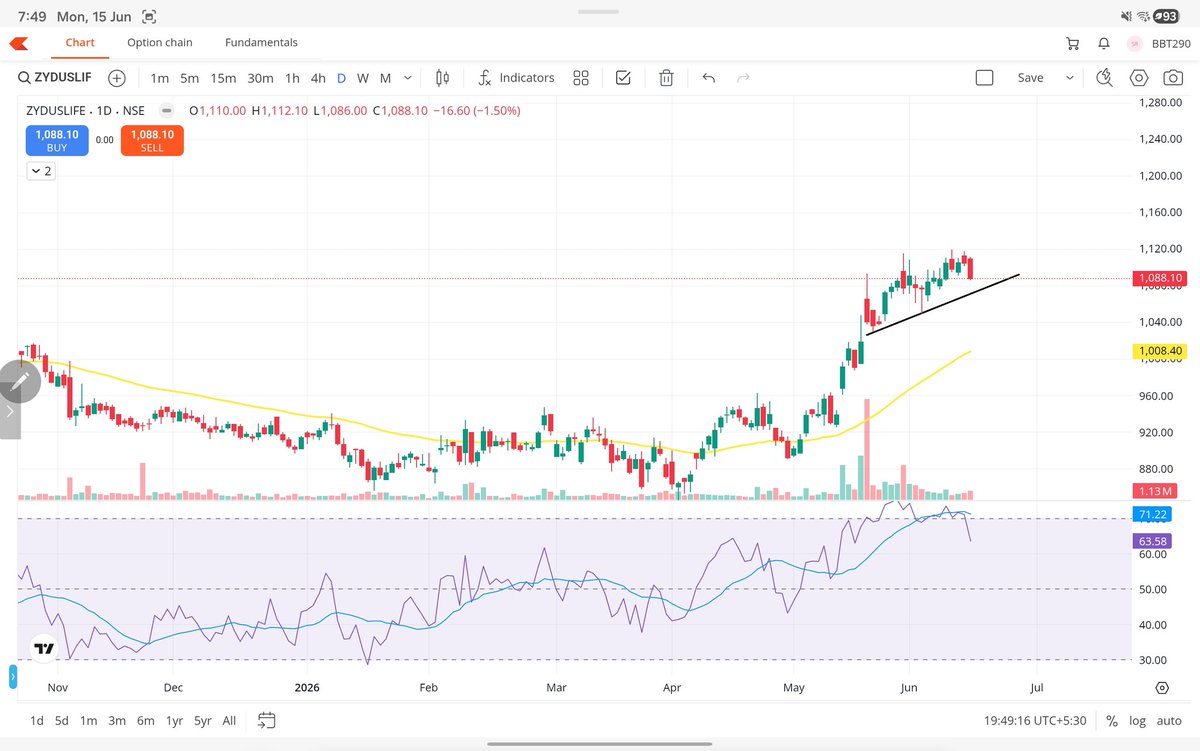The height and width of the screenshot is (751, 1200).
Task: Expand the left side panel arrow
Action: 9,411
